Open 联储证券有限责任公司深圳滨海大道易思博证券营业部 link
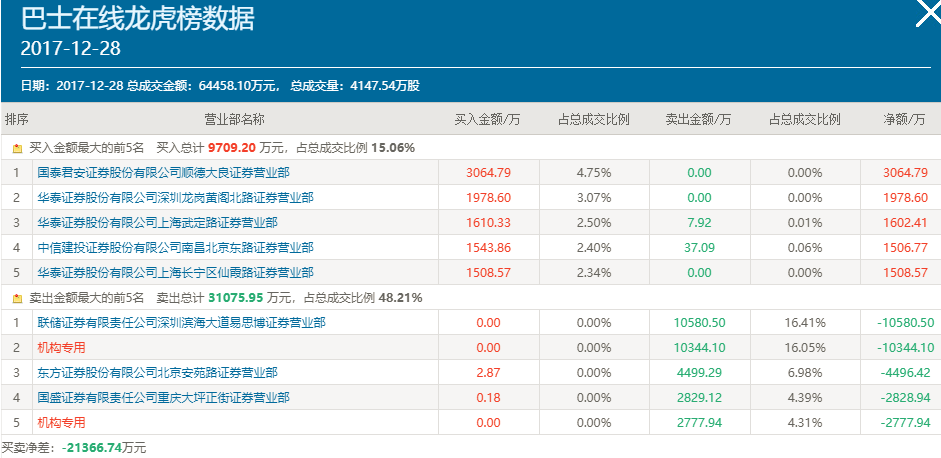The width and height of the screenshot is (941, 458). point(181,323)
